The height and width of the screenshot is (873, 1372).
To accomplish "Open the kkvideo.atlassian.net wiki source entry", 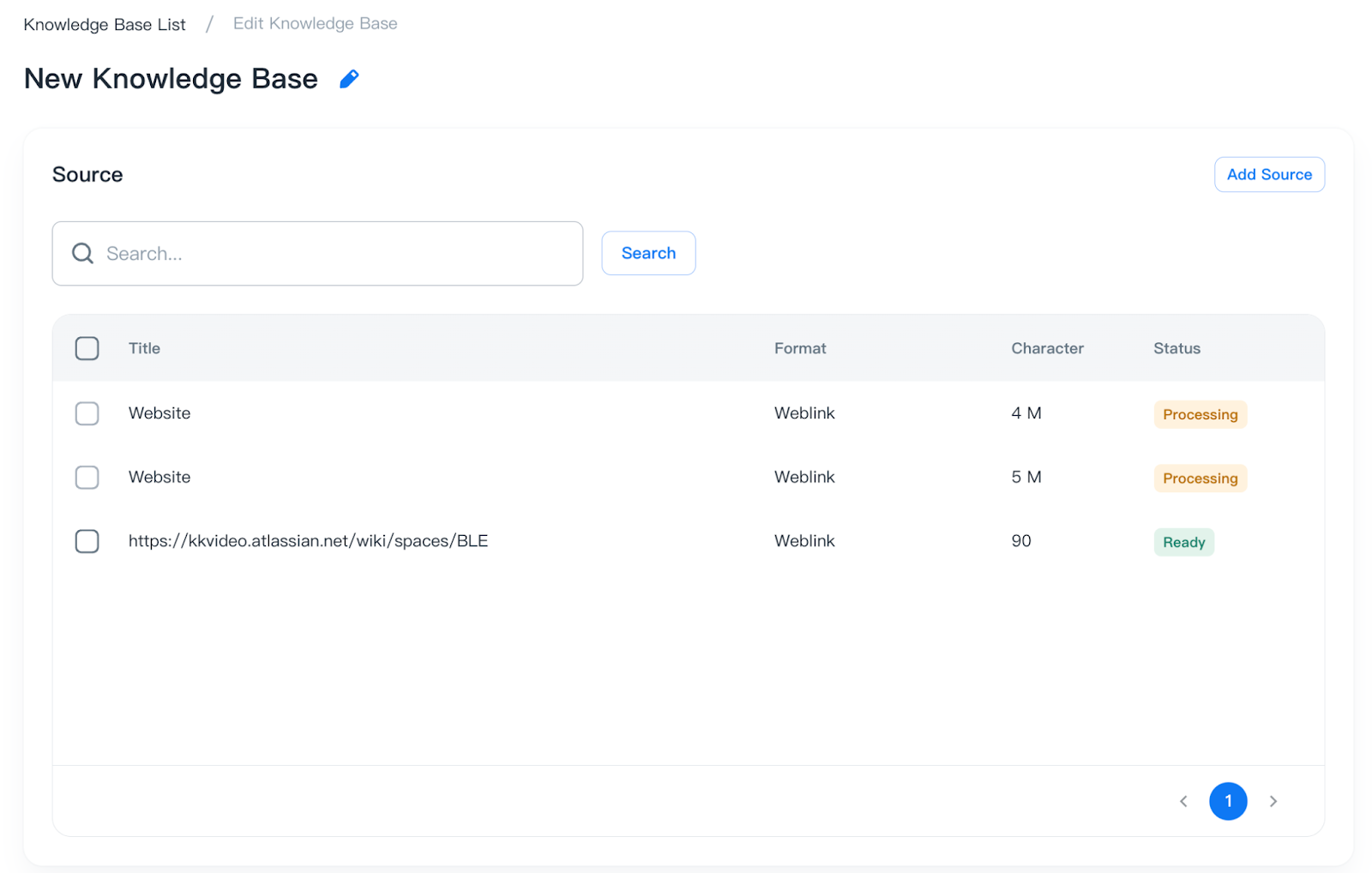I will [x=308, y=541].
